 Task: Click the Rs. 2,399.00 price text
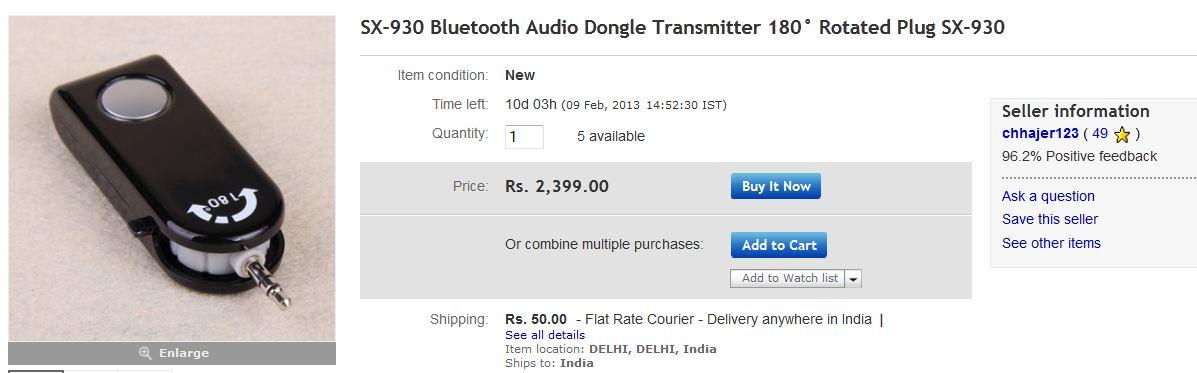coord(557,186)
